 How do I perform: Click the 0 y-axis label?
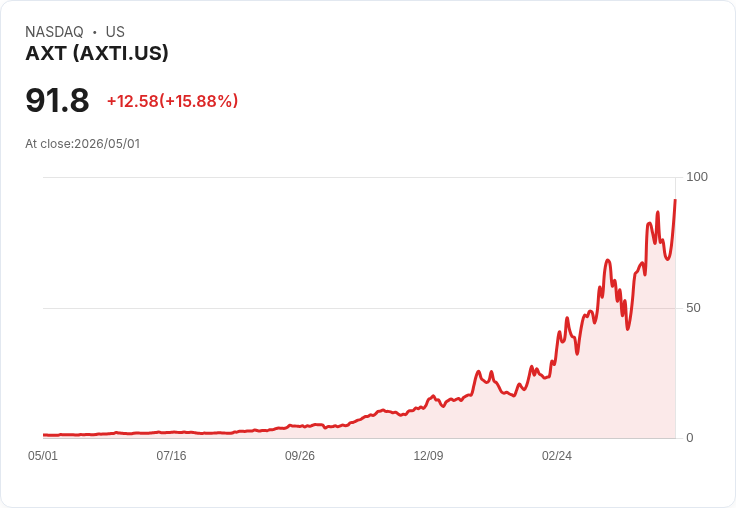pyautogui.click(x=690, y=438)
